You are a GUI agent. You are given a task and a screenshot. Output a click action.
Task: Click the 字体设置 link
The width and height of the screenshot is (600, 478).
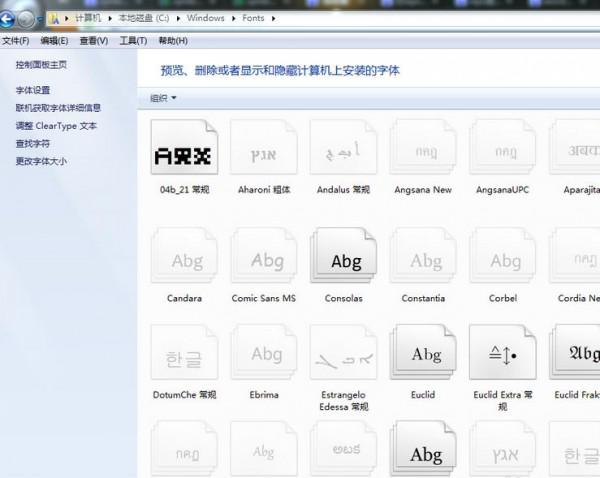click(33, 90)
